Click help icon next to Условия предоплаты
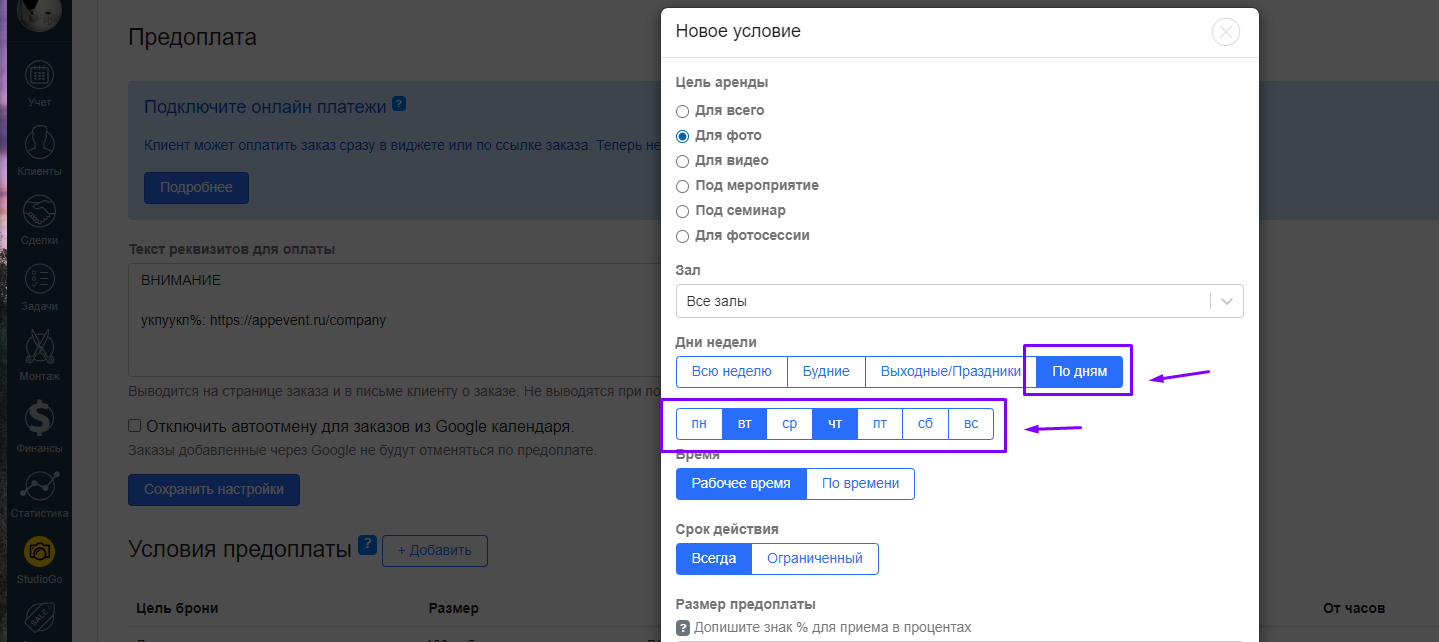Viewport: 1439px width, 642px height. (x=367, y=546)
